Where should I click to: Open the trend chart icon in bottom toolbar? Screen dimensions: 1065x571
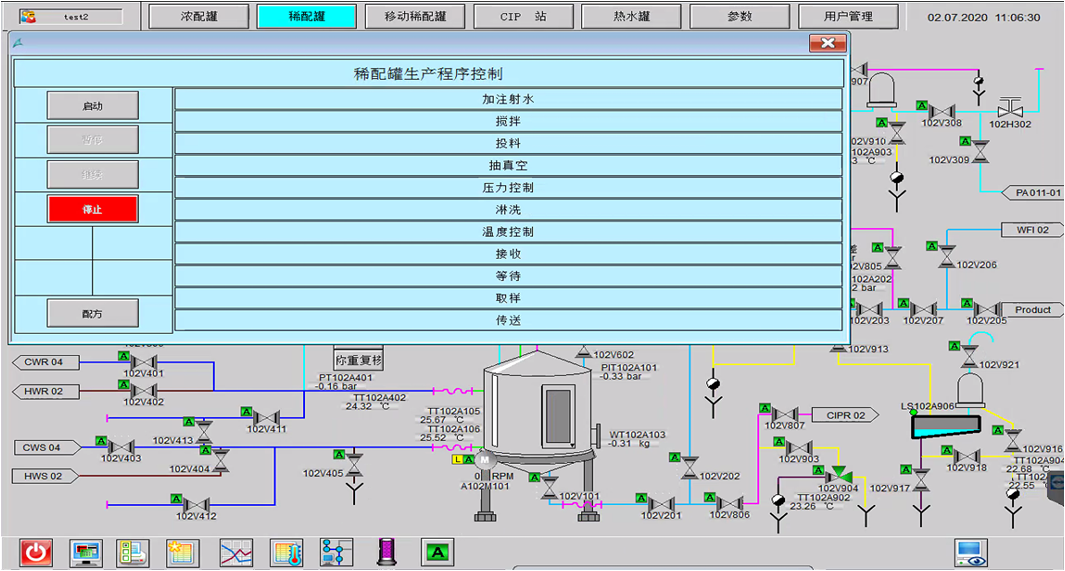pyautogui.click(x=236, y=551)
